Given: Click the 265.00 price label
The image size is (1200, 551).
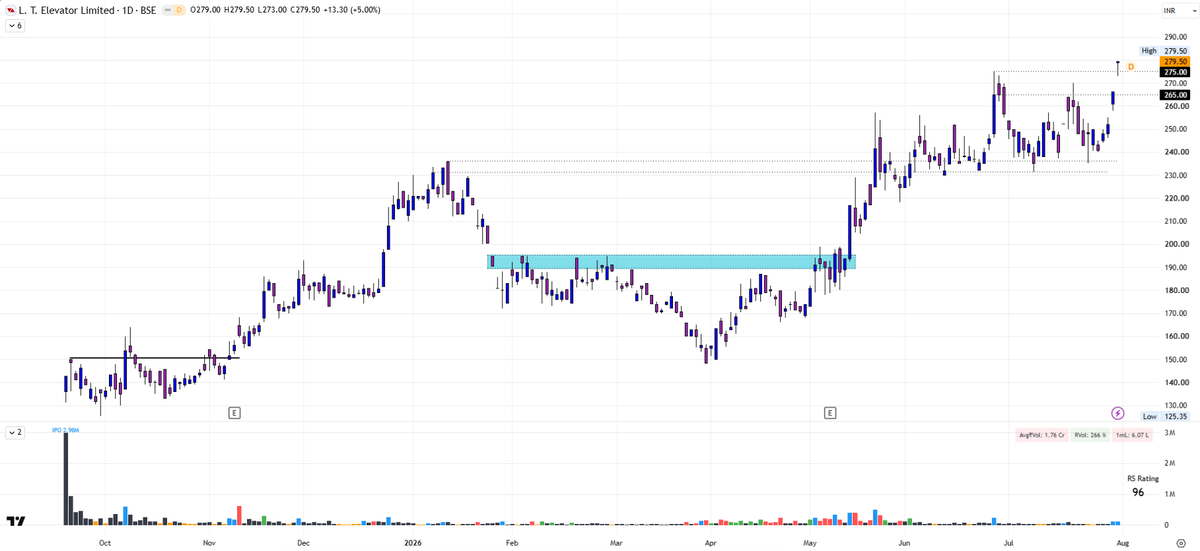Looking at the screenshot, I should (x=1175, y=95).
